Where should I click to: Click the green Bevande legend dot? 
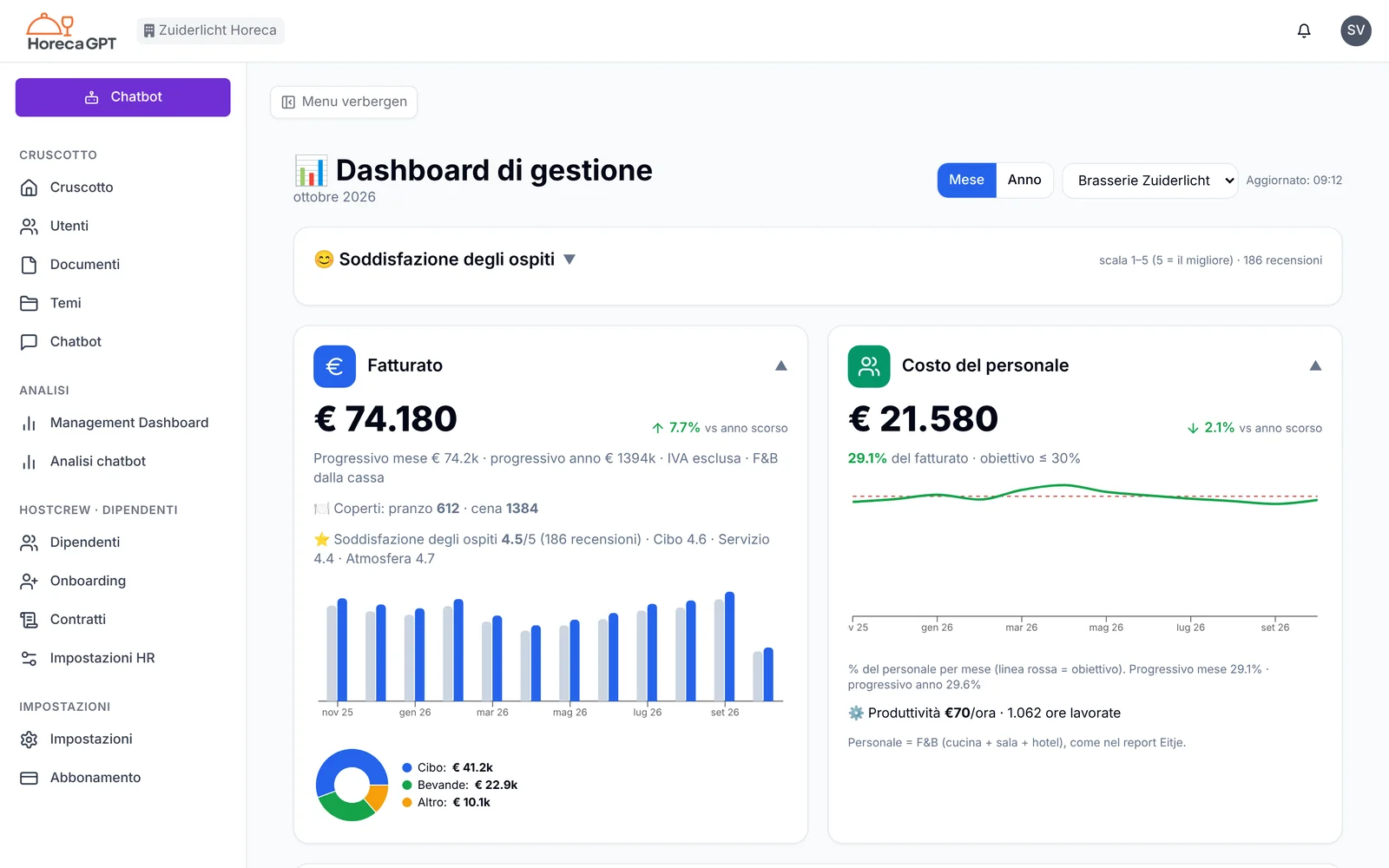coord(407,786)
